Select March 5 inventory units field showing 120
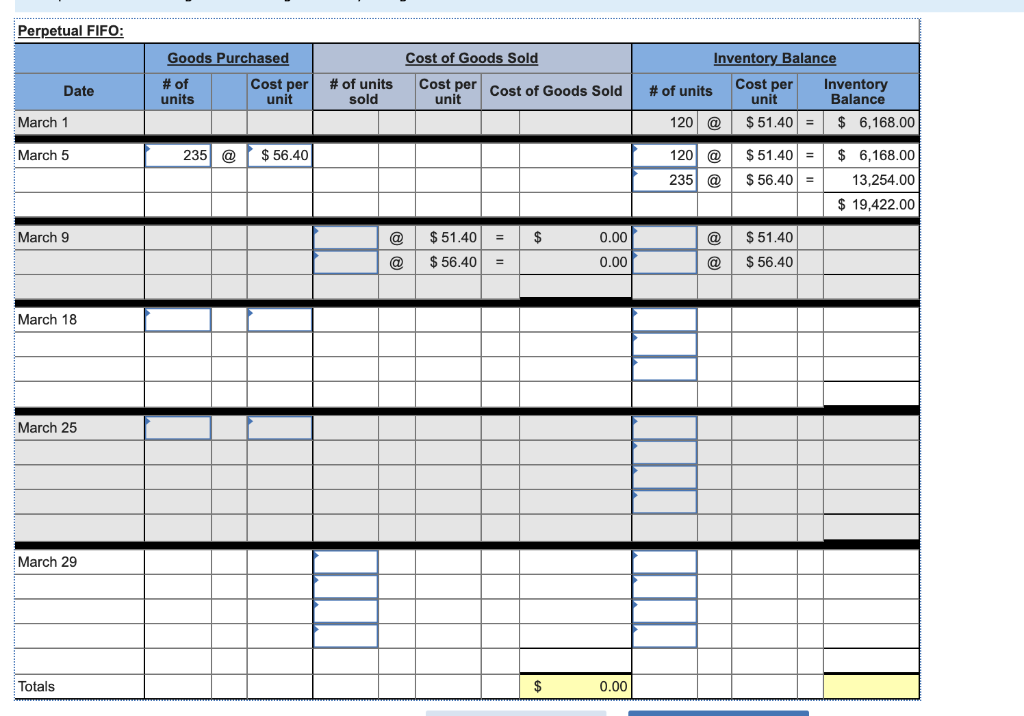The width and height of the screenshot is (1024, 716). point(664,155)
